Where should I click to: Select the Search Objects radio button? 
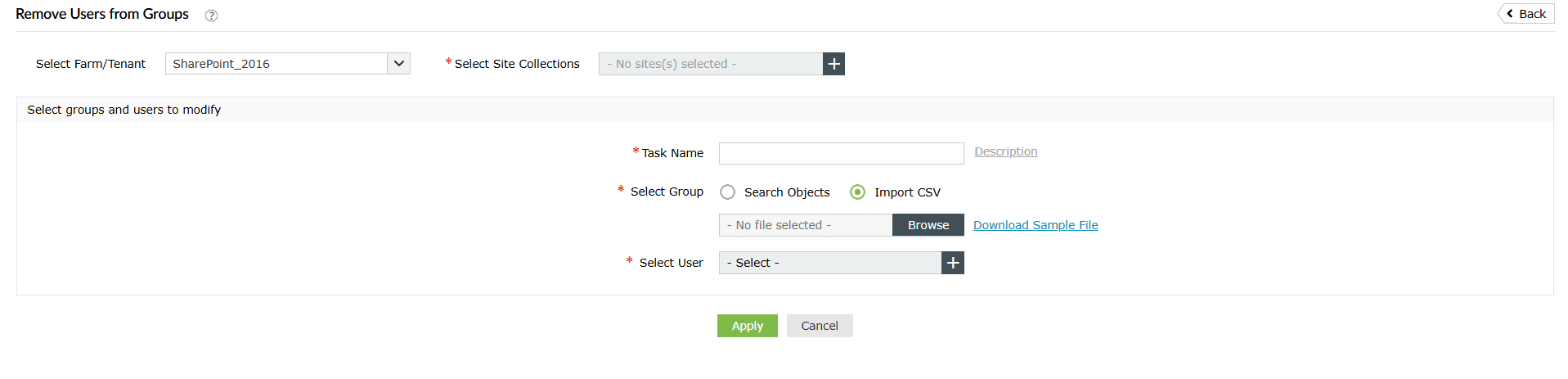[x=727, y=192]
